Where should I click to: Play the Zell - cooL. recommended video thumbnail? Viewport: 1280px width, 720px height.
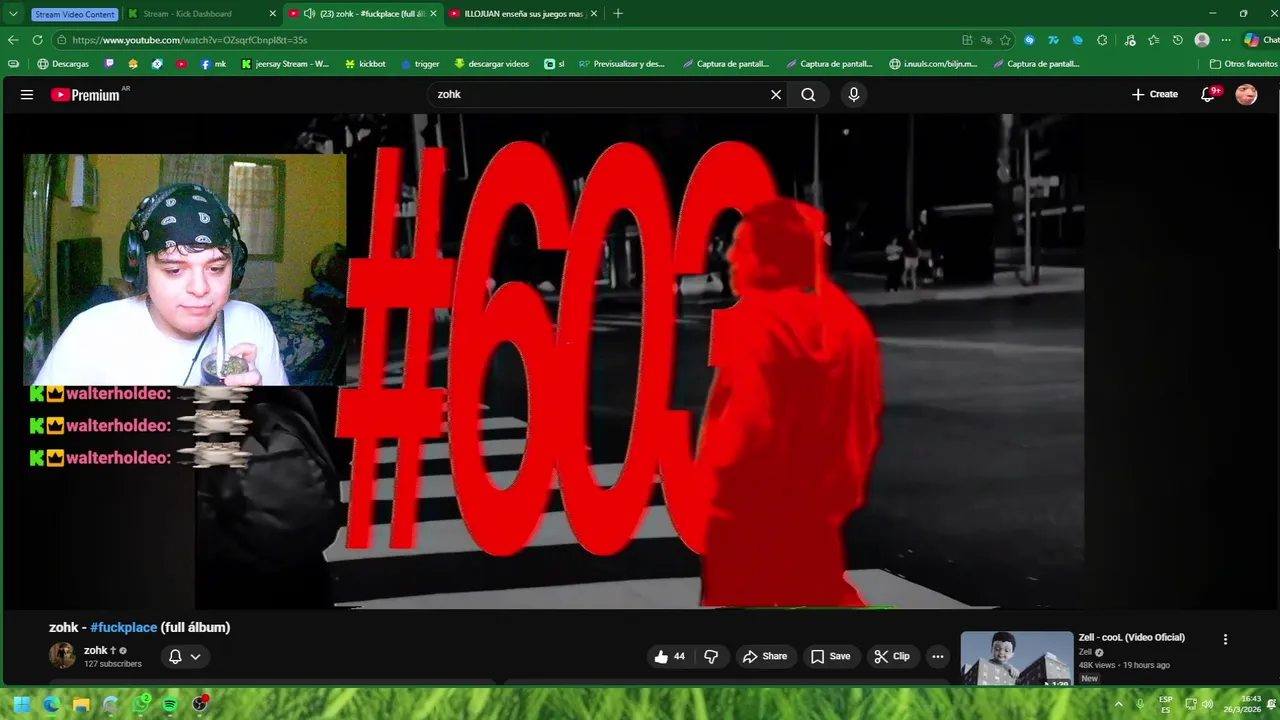click(x=1016, y=658)
